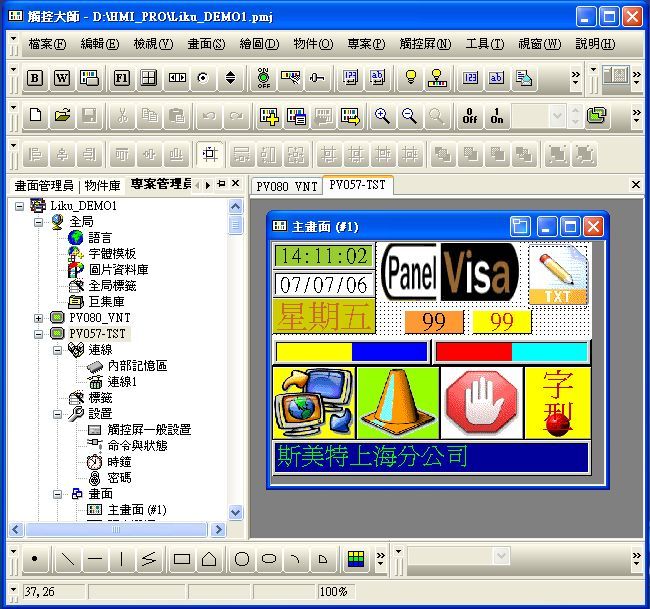Open file using the folder icon
Image resolution: width=650 pixels, height=609 pixels.
(x=62, y=116)
